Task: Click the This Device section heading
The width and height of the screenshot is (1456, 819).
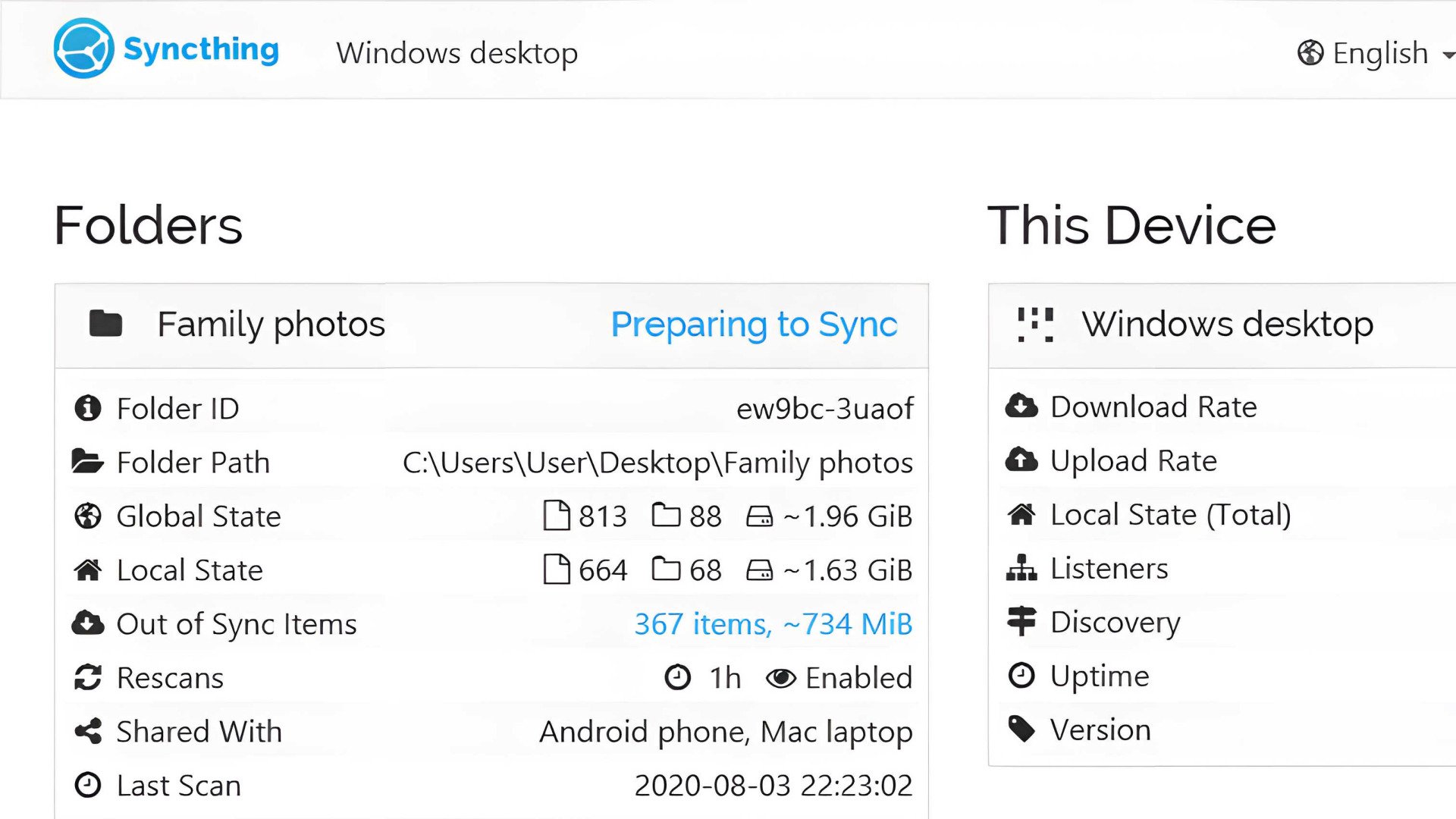Action: (x=1132, y=225)
